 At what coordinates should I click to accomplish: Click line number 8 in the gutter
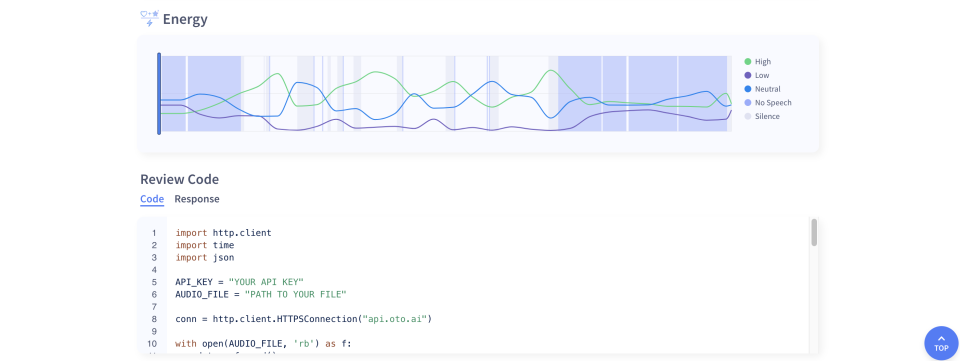154,319
